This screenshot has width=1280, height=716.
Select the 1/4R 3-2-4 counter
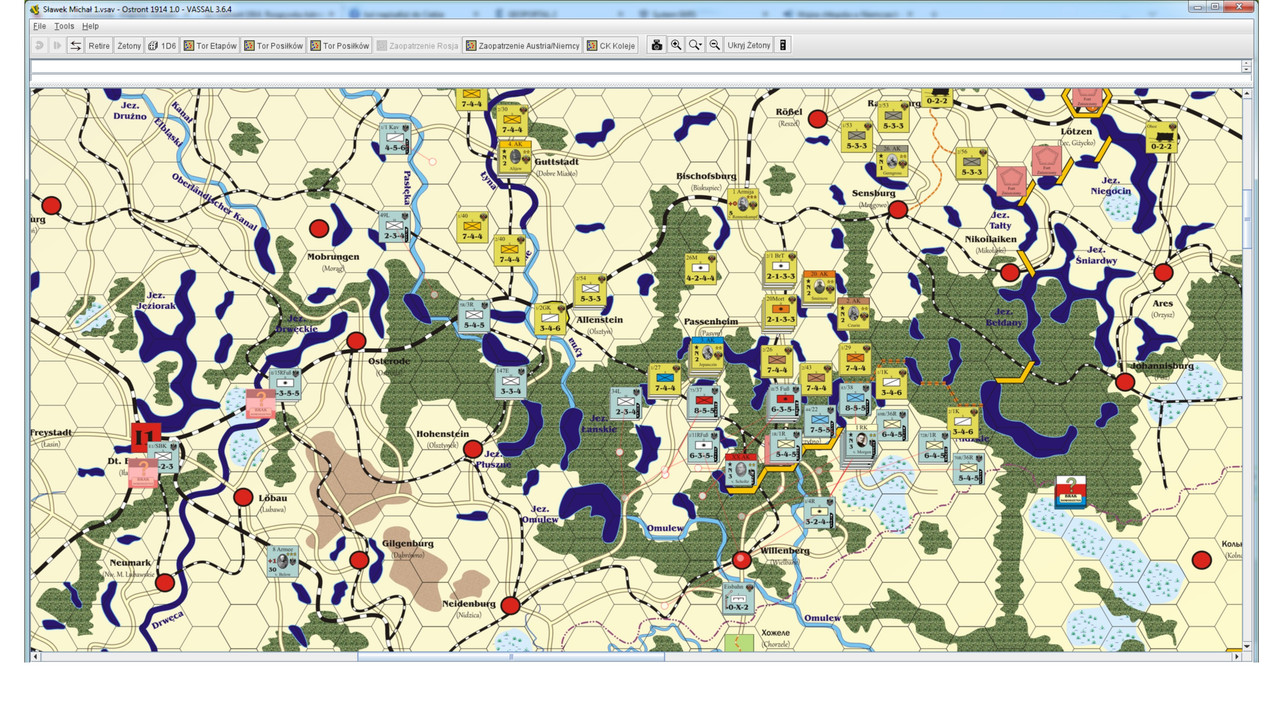[818, 511]
